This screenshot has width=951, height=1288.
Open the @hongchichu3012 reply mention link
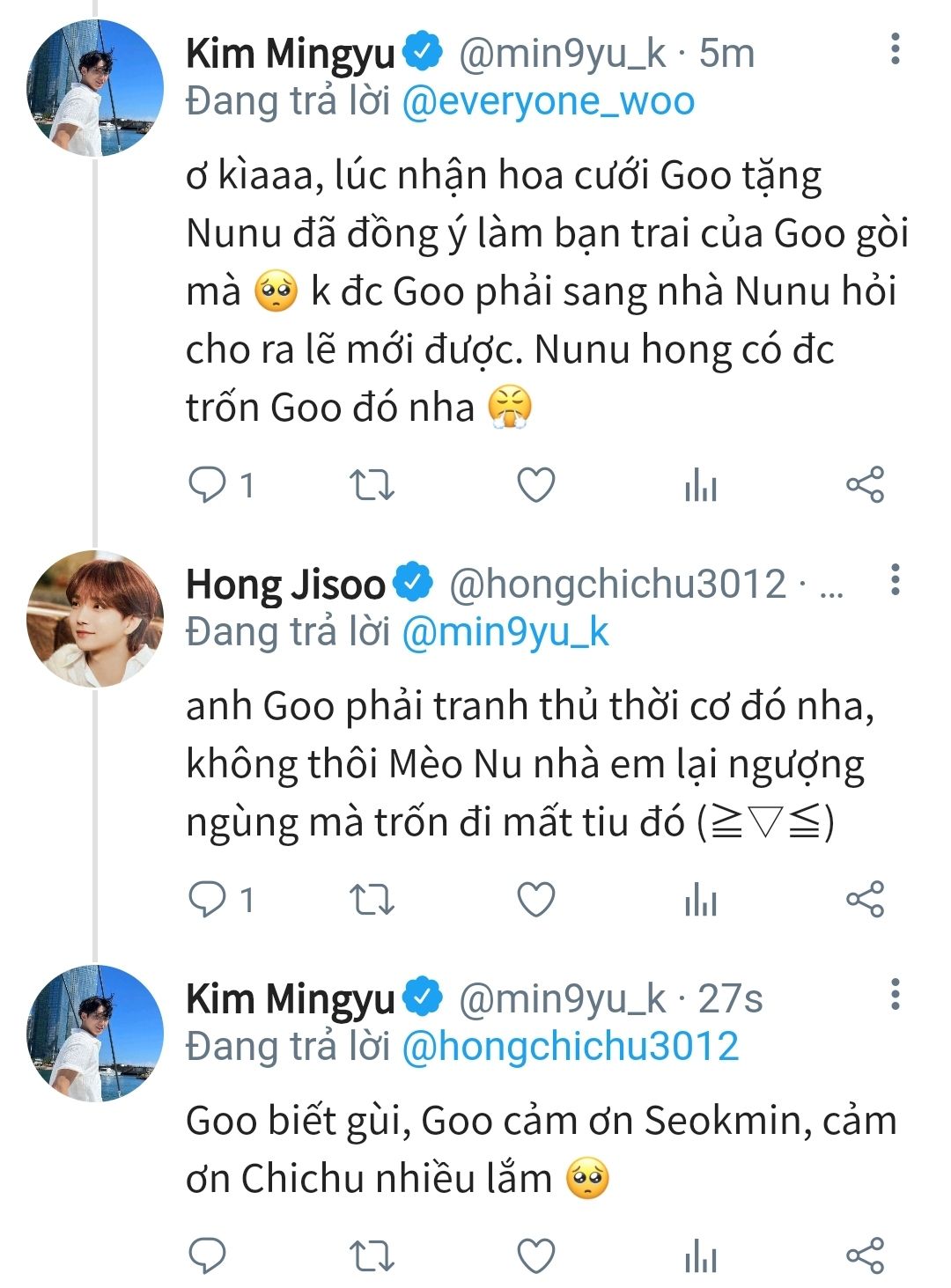coord(570,1046)
